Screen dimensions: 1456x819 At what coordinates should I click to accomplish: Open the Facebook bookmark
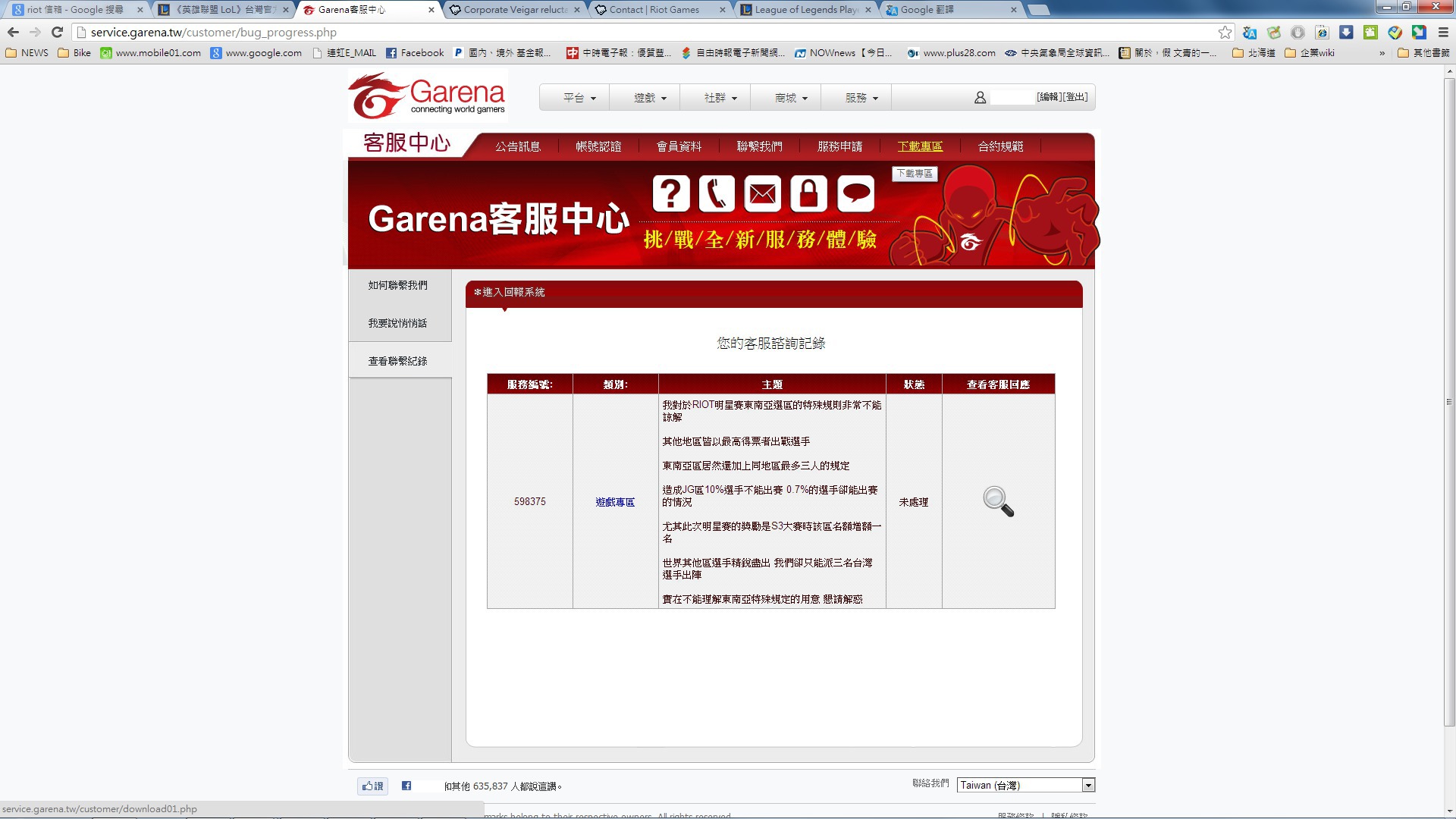415,53
